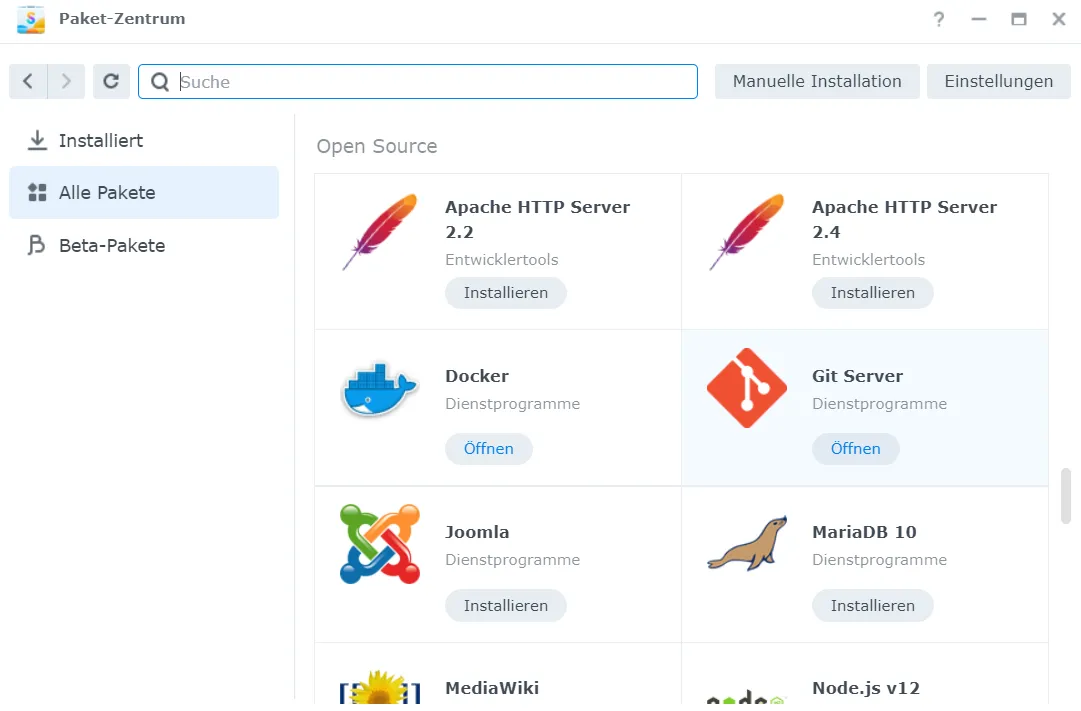Click the Apache HTTP Server 2.4 title
Viewport: 1081px width, 711px height.
click(905, 219)
